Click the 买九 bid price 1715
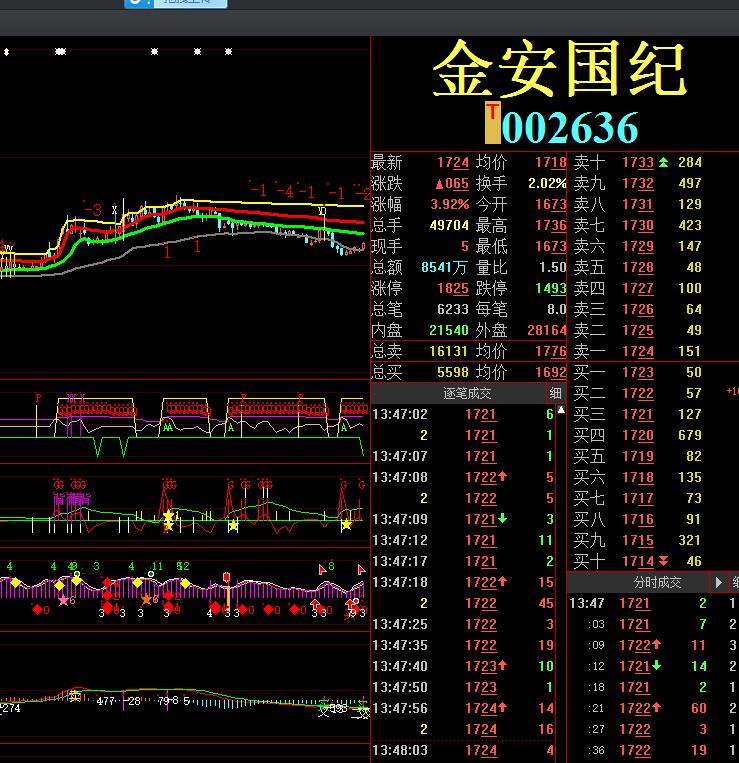Viewport: 739px width, 763px height. (638, 540)
